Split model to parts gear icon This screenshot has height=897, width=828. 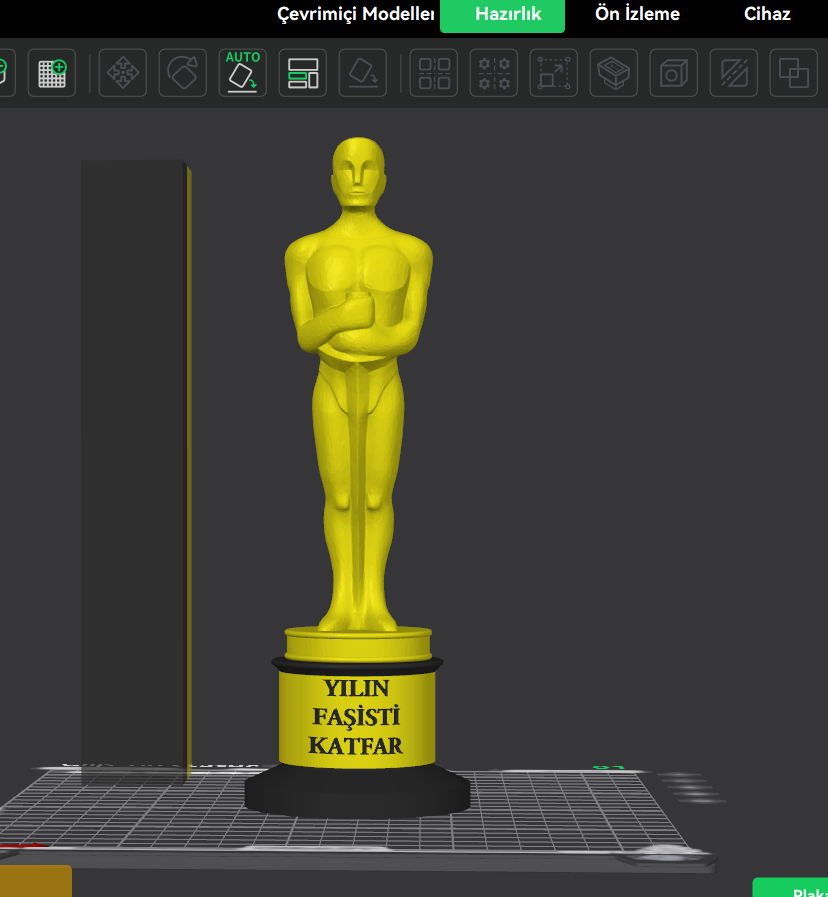click(494, 73)
